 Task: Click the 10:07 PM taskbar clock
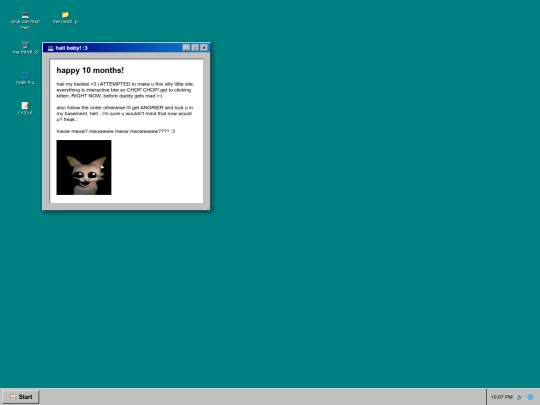501,397
